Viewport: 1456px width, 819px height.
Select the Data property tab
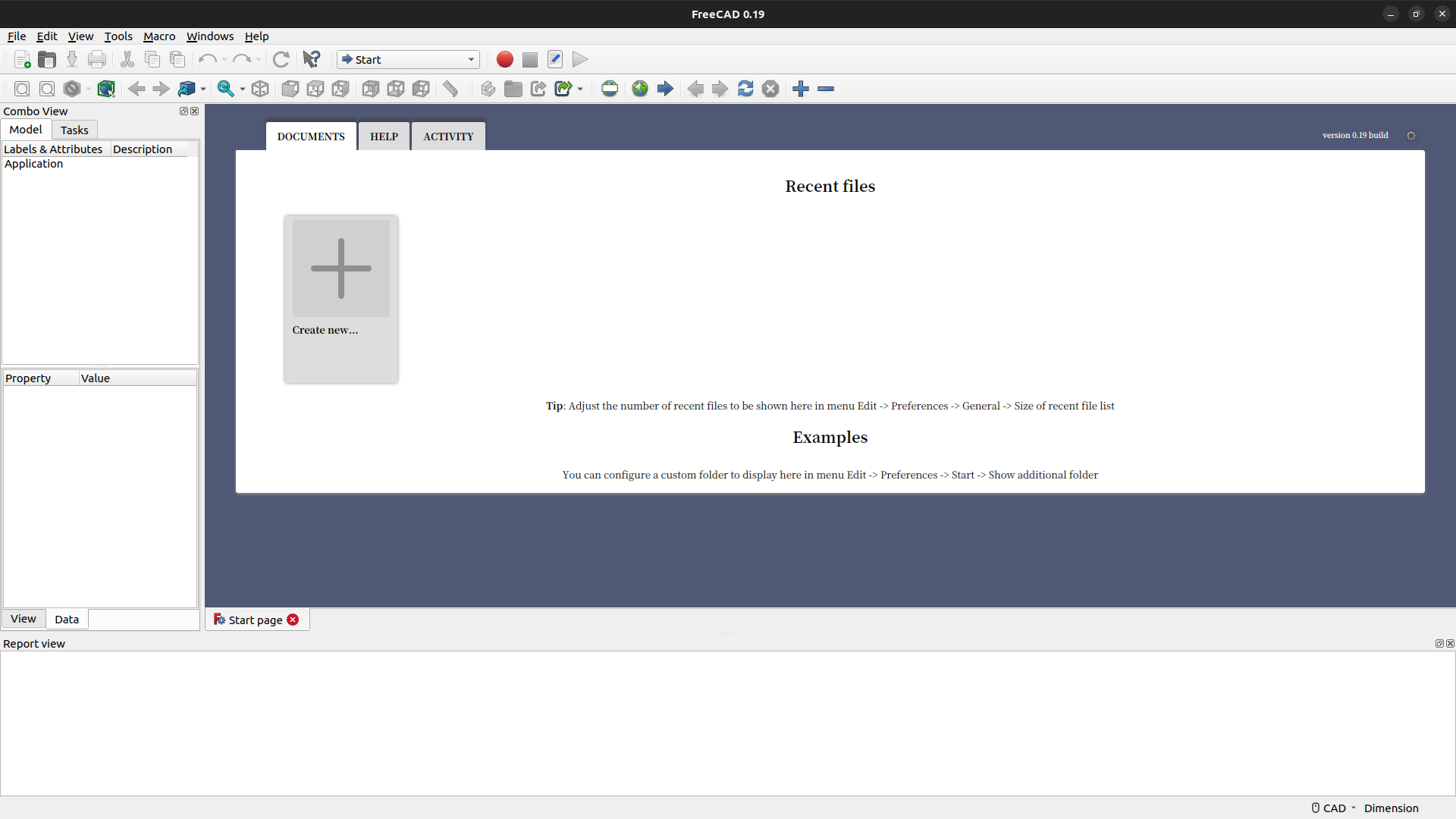(67, 620)
